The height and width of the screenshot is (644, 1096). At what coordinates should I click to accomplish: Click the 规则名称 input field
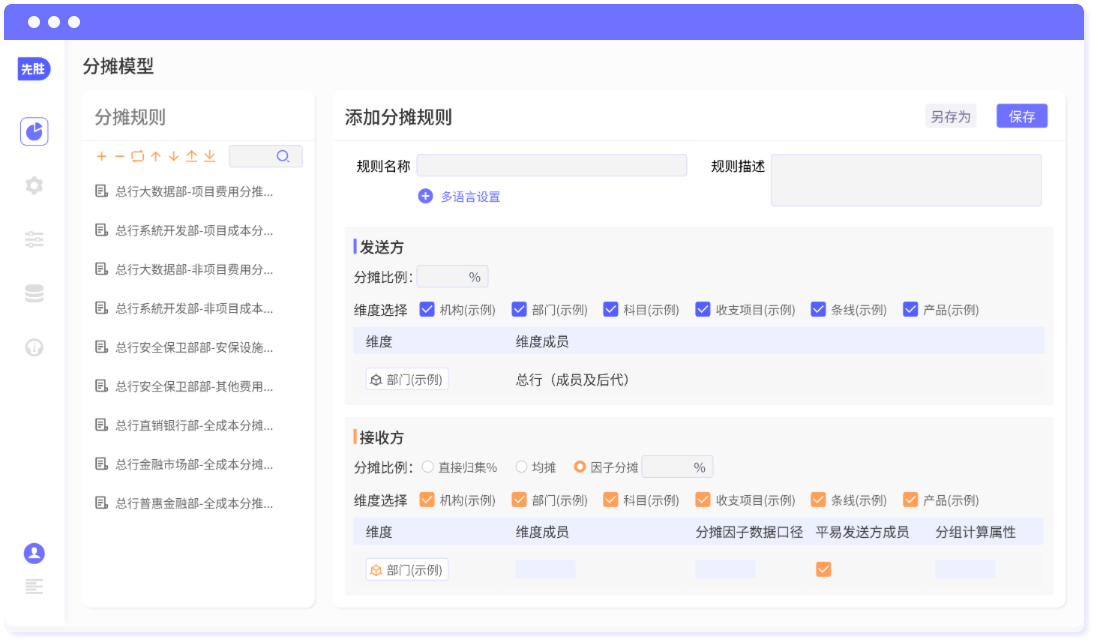click(551, 166)
